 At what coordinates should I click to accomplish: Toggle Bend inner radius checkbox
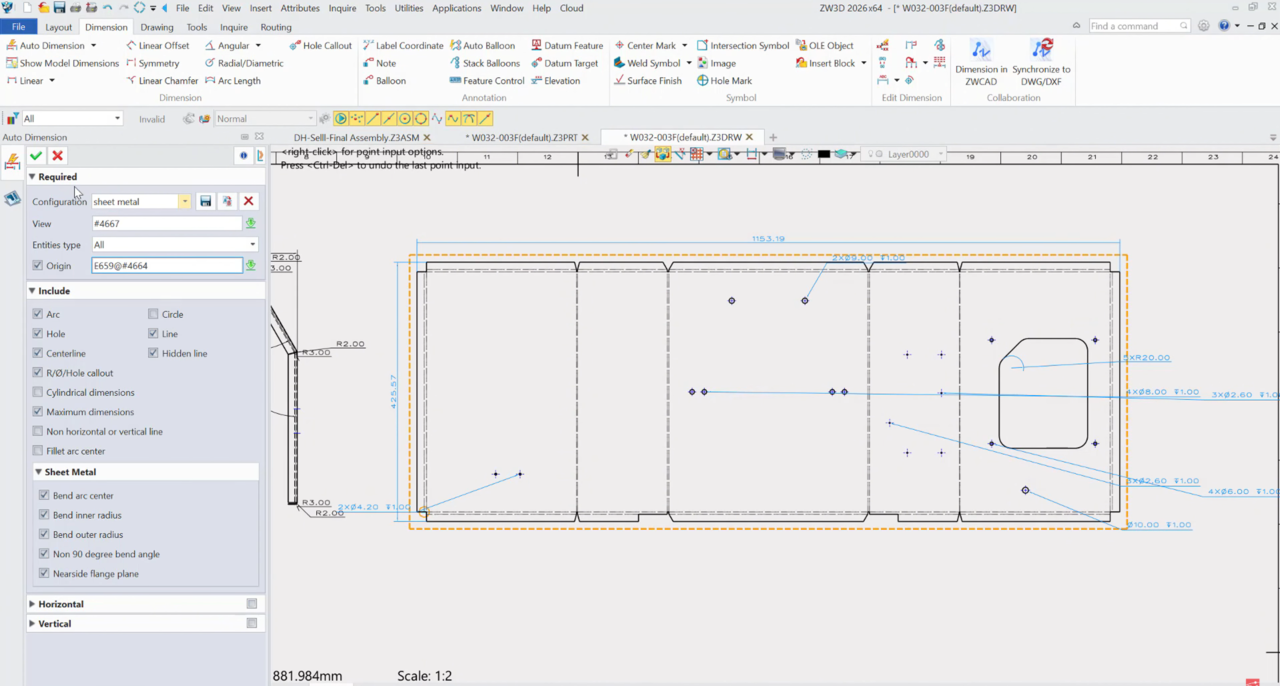44,515
